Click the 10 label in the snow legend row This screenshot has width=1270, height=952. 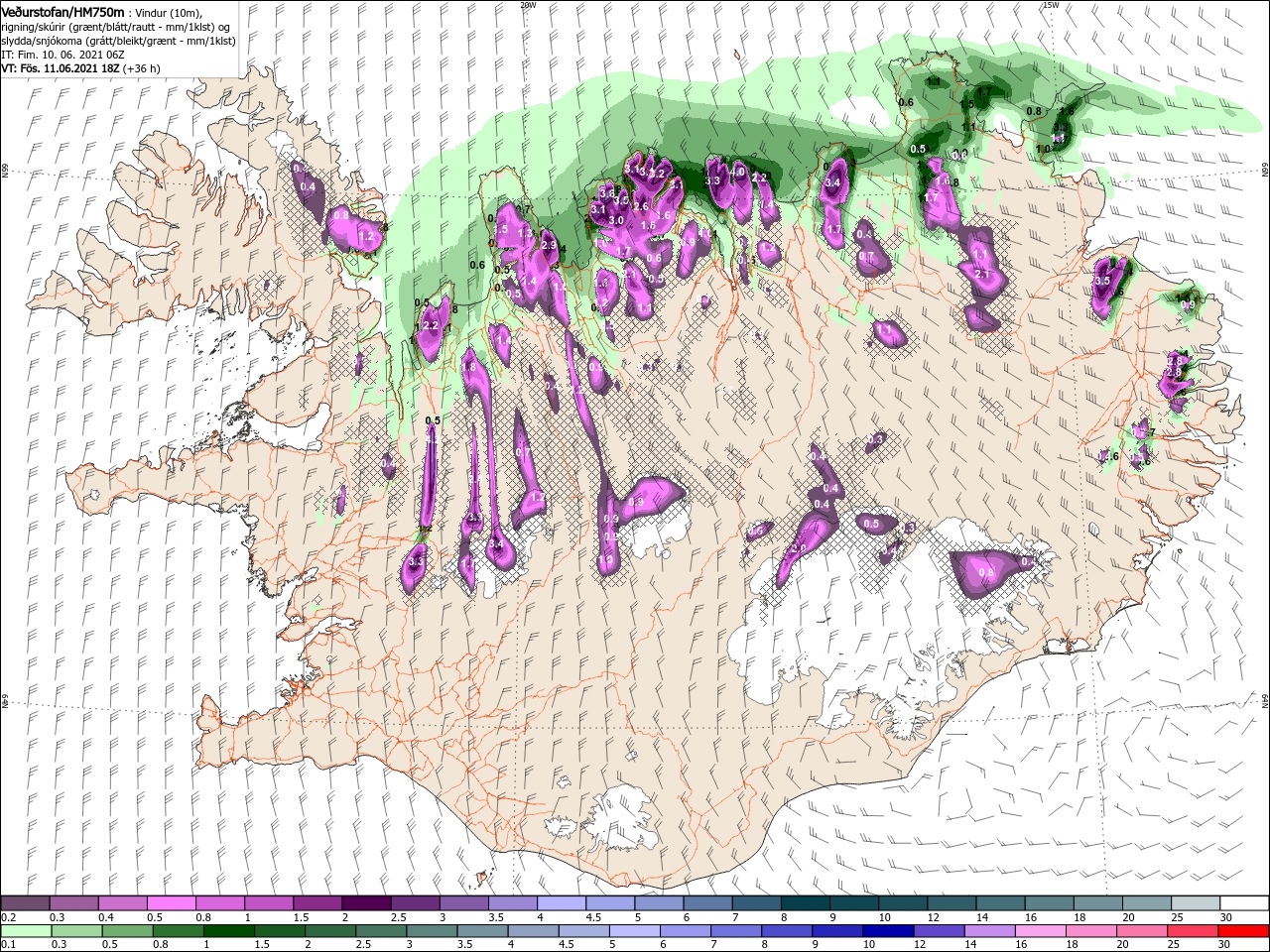tap(884, 917)
